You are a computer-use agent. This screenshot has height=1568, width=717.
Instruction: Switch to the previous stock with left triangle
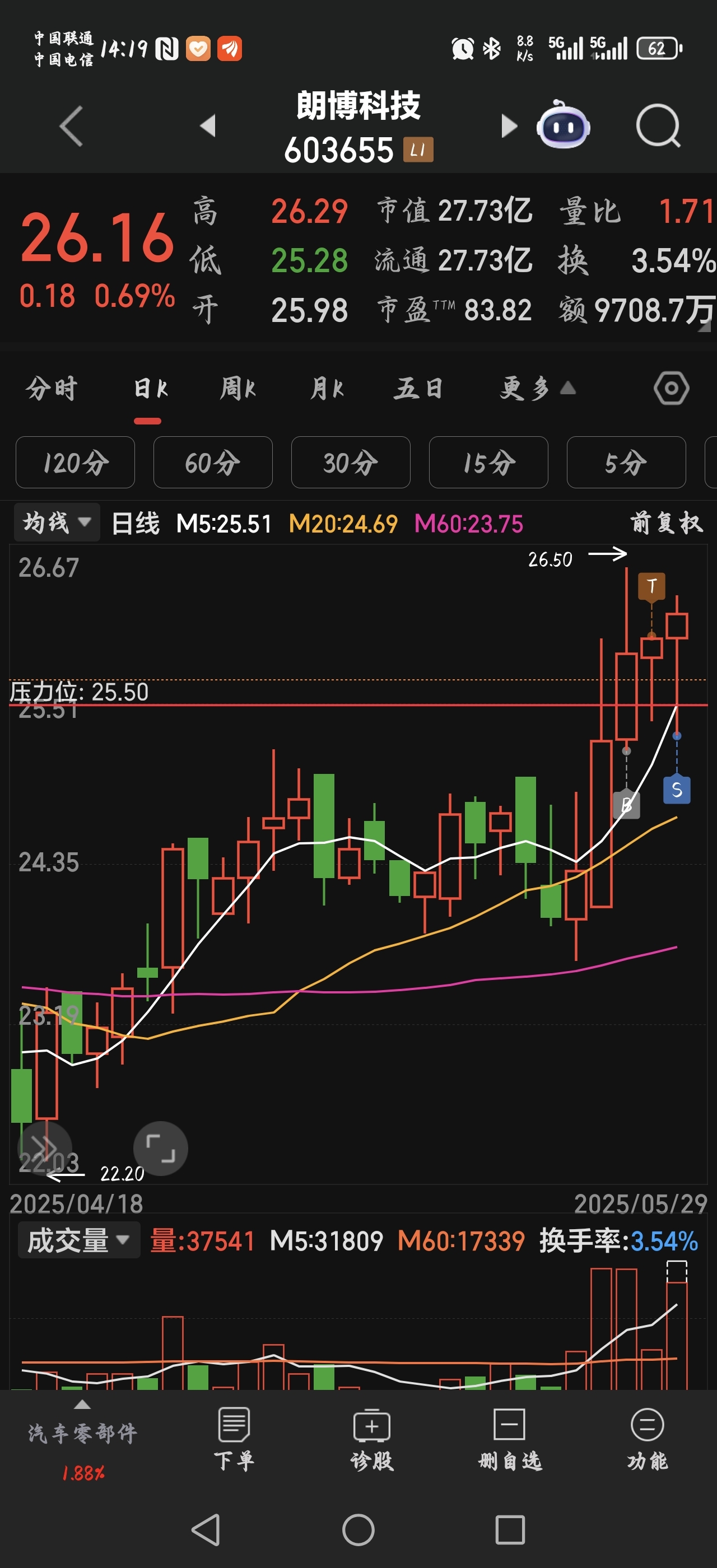point(208,125)
